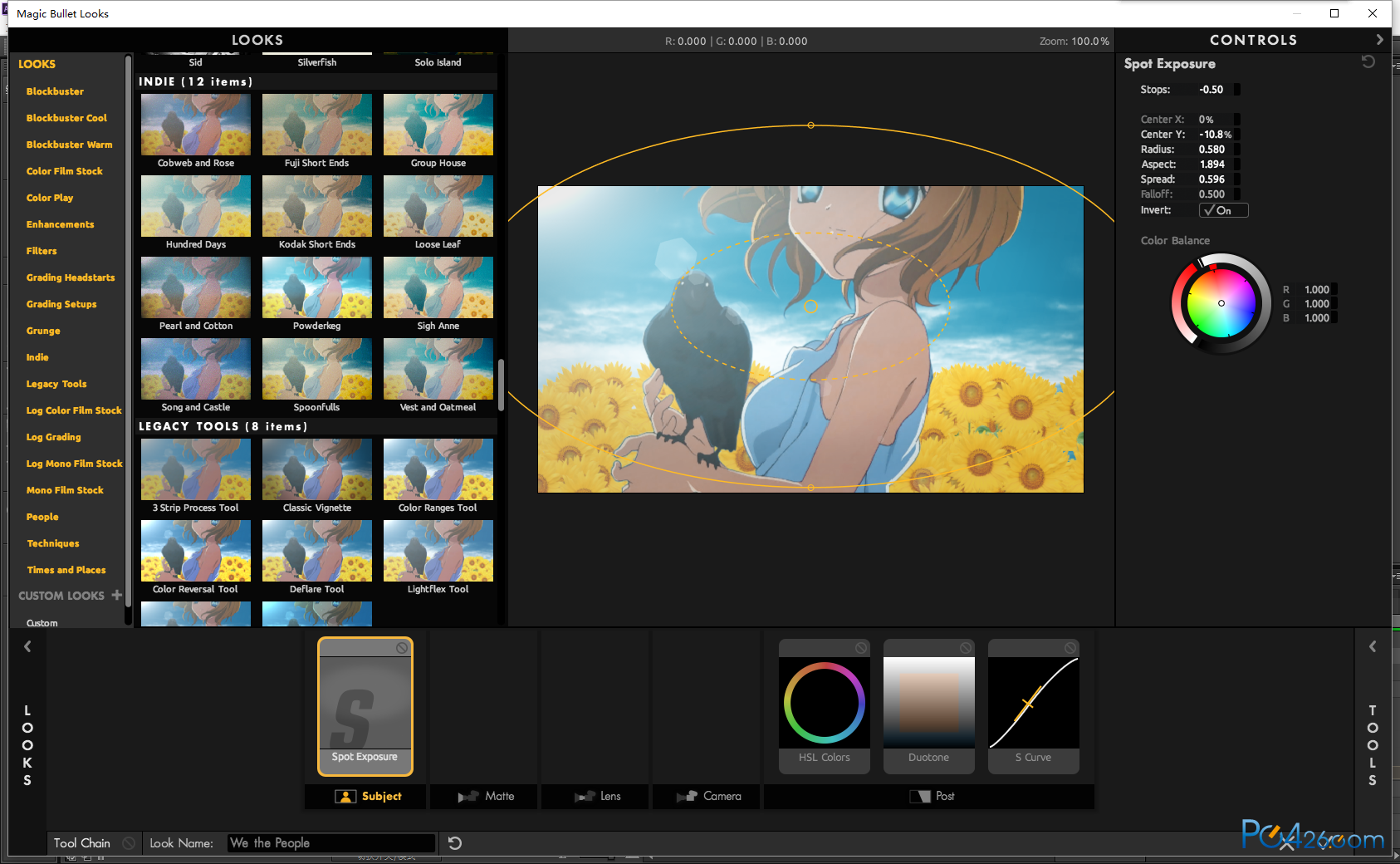Disable the Duotone tool

[966, 648]
